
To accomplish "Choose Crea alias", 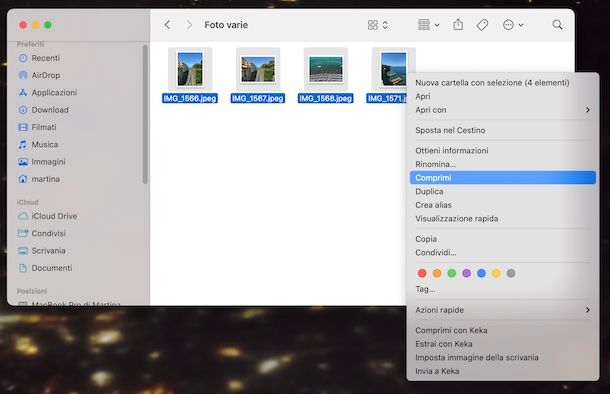I will pyautogui.click(x=503, y=205).
